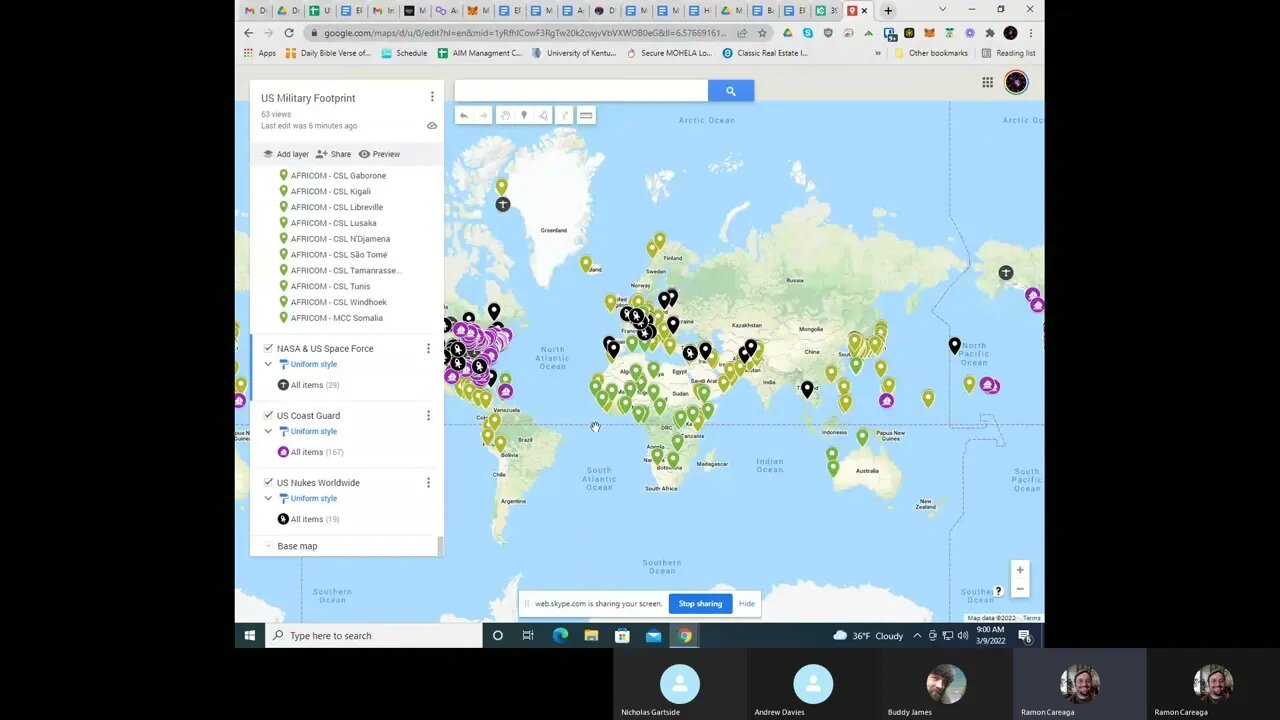Open Apps bookmark shortcut
The height and width of the screenshot is (720, 1280).
(260, 53)
